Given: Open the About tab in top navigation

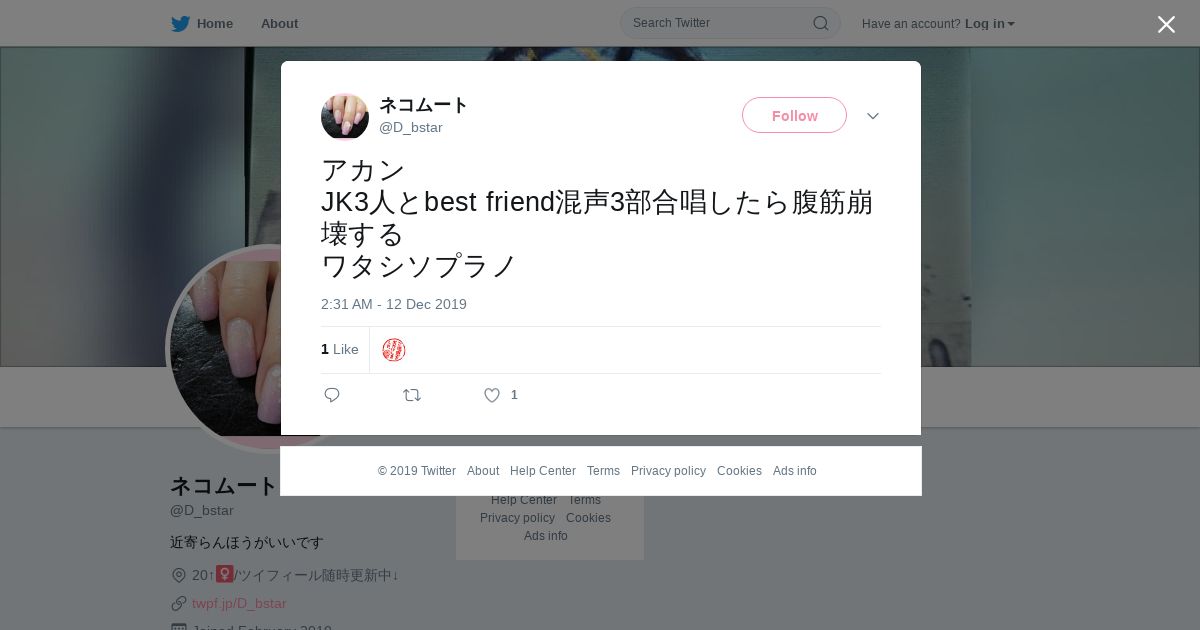Looking at the screenshot, I should tap(279, 24).
